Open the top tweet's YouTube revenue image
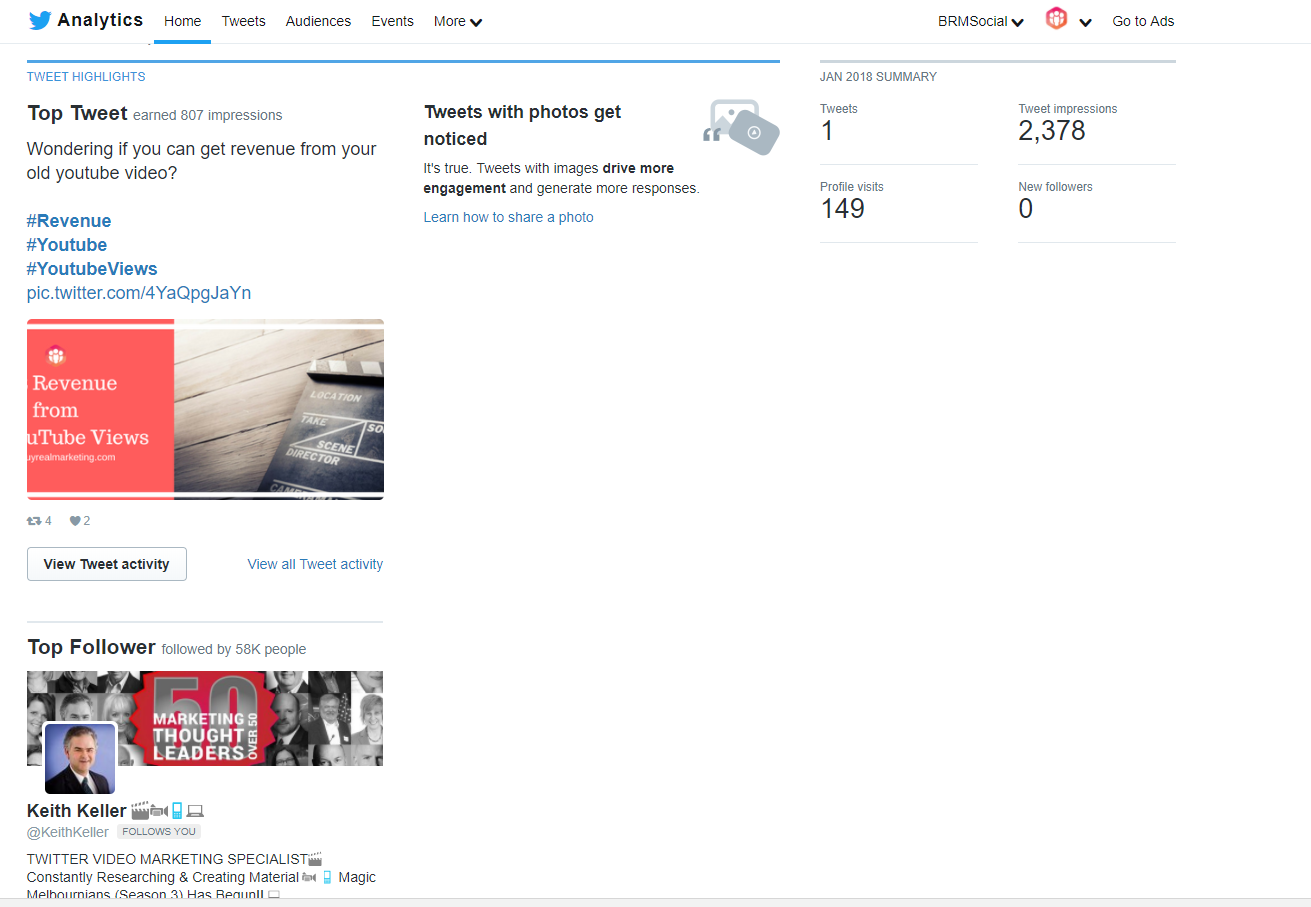 (205, 409)
